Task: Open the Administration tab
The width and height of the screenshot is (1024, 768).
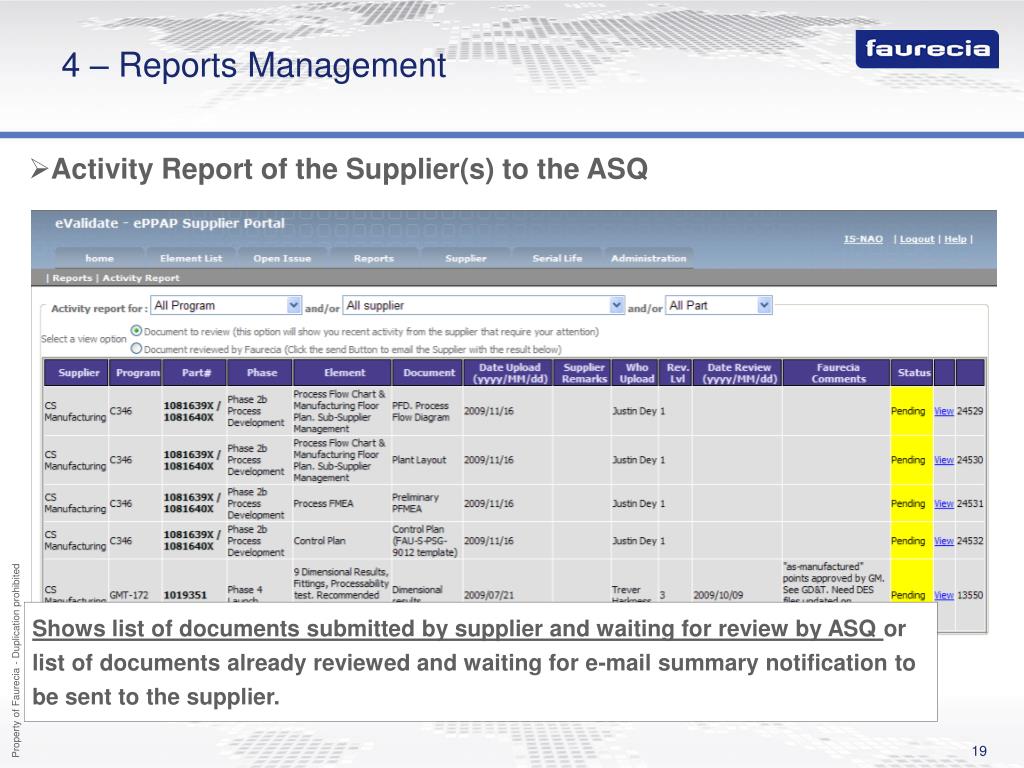Action: pyautogui.click(x=648, y=259)
